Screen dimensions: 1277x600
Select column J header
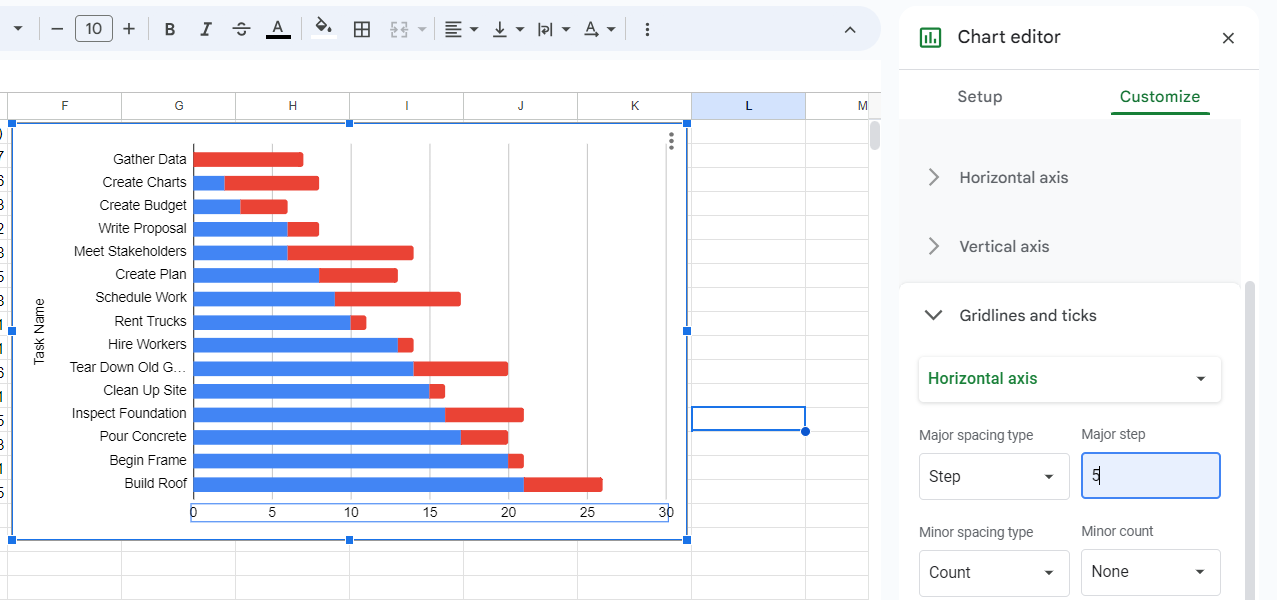pyautogui.click(x=521, y=106)
